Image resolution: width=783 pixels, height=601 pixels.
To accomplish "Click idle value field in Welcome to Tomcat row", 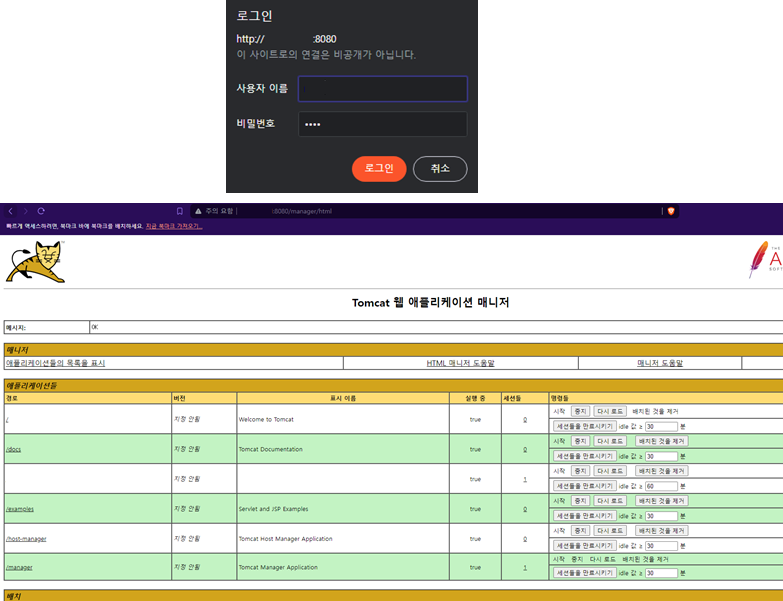I will pos(661,427).
